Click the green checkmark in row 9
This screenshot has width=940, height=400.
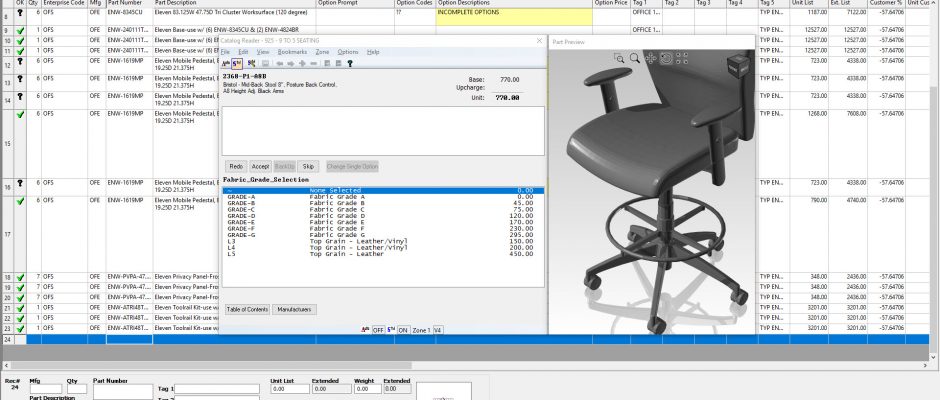pyautogui.click(x=21, y=32)
